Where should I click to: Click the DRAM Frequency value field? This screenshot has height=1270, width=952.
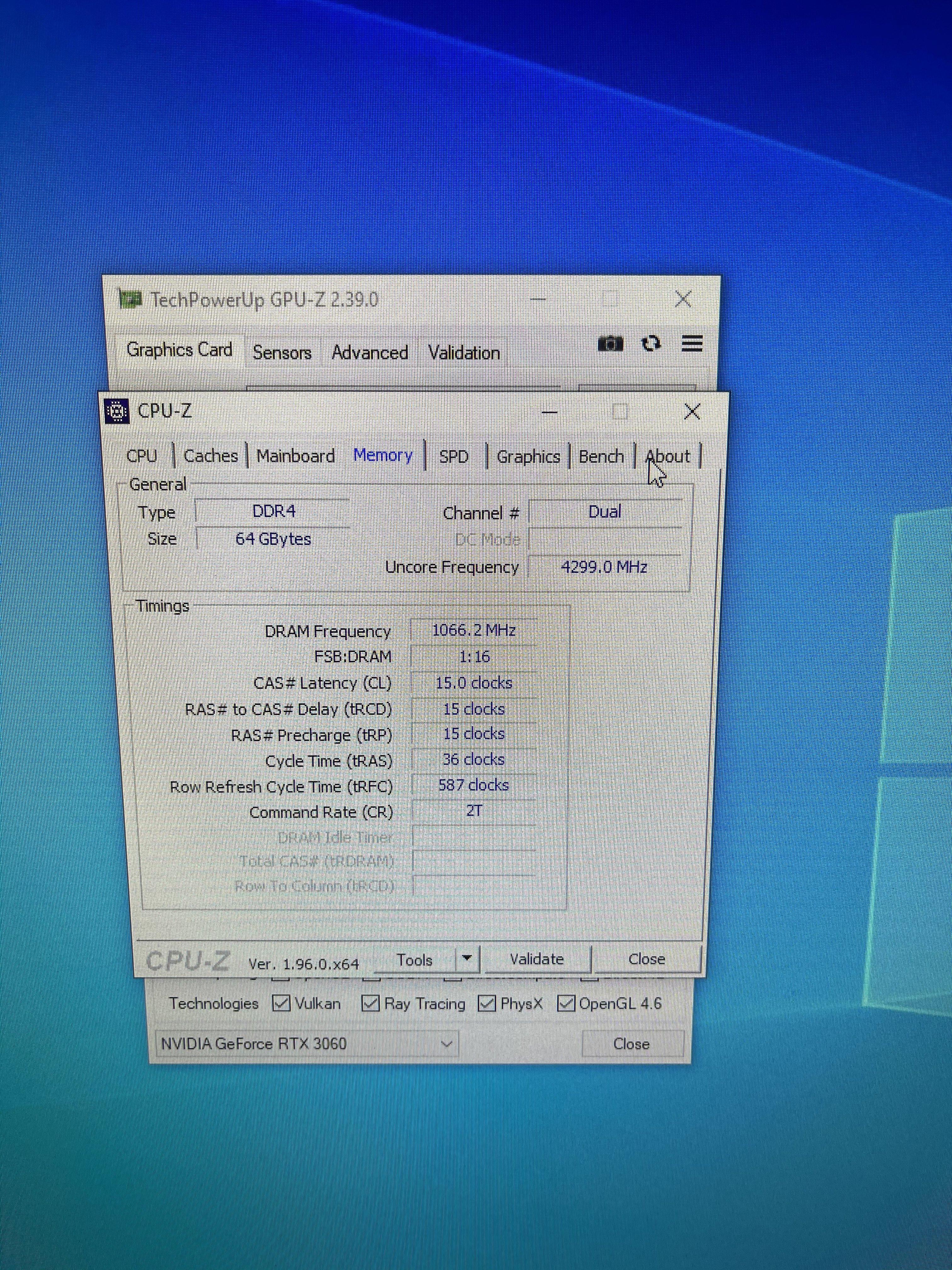click(474, 630)
